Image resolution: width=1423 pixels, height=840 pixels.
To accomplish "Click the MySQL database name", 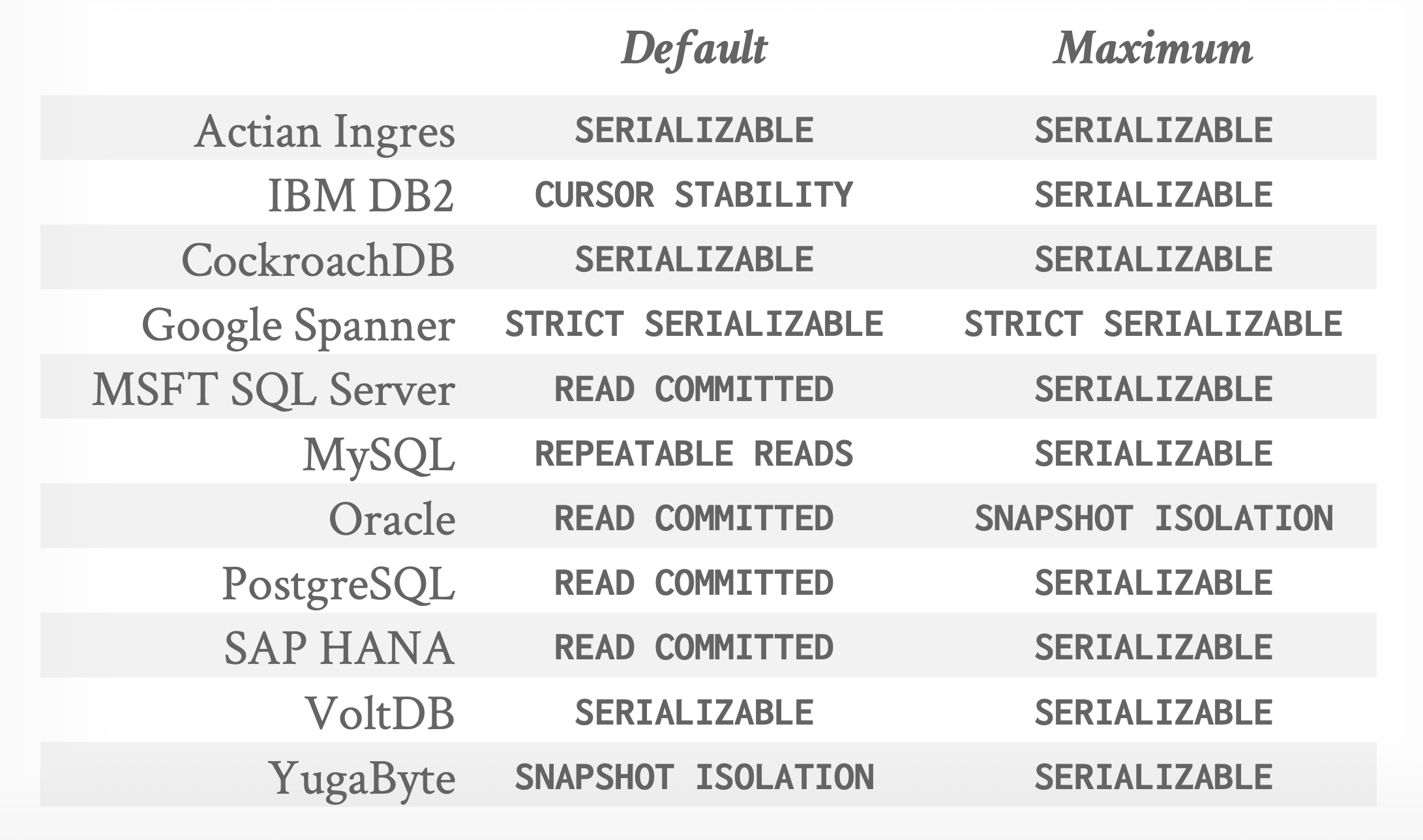I will [x=379, y=454].
